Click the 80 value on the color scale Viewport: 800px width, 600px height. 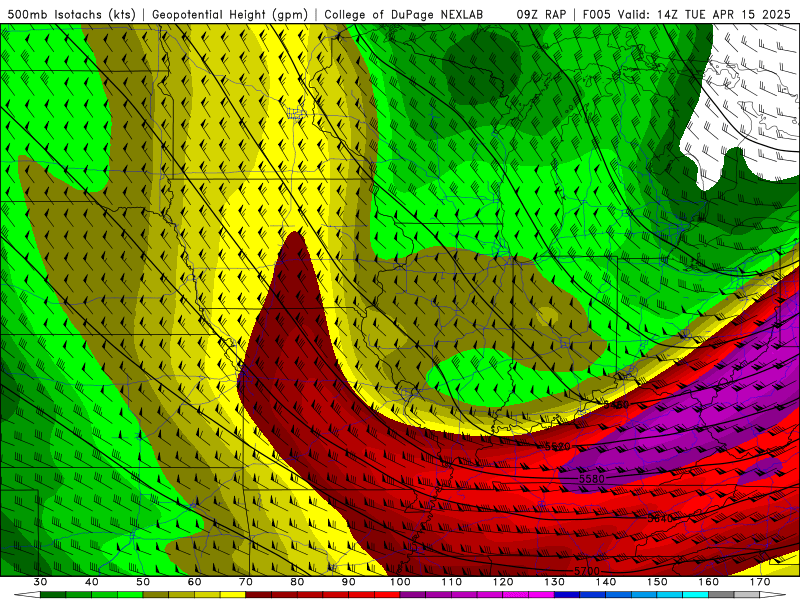coord(297,582)
